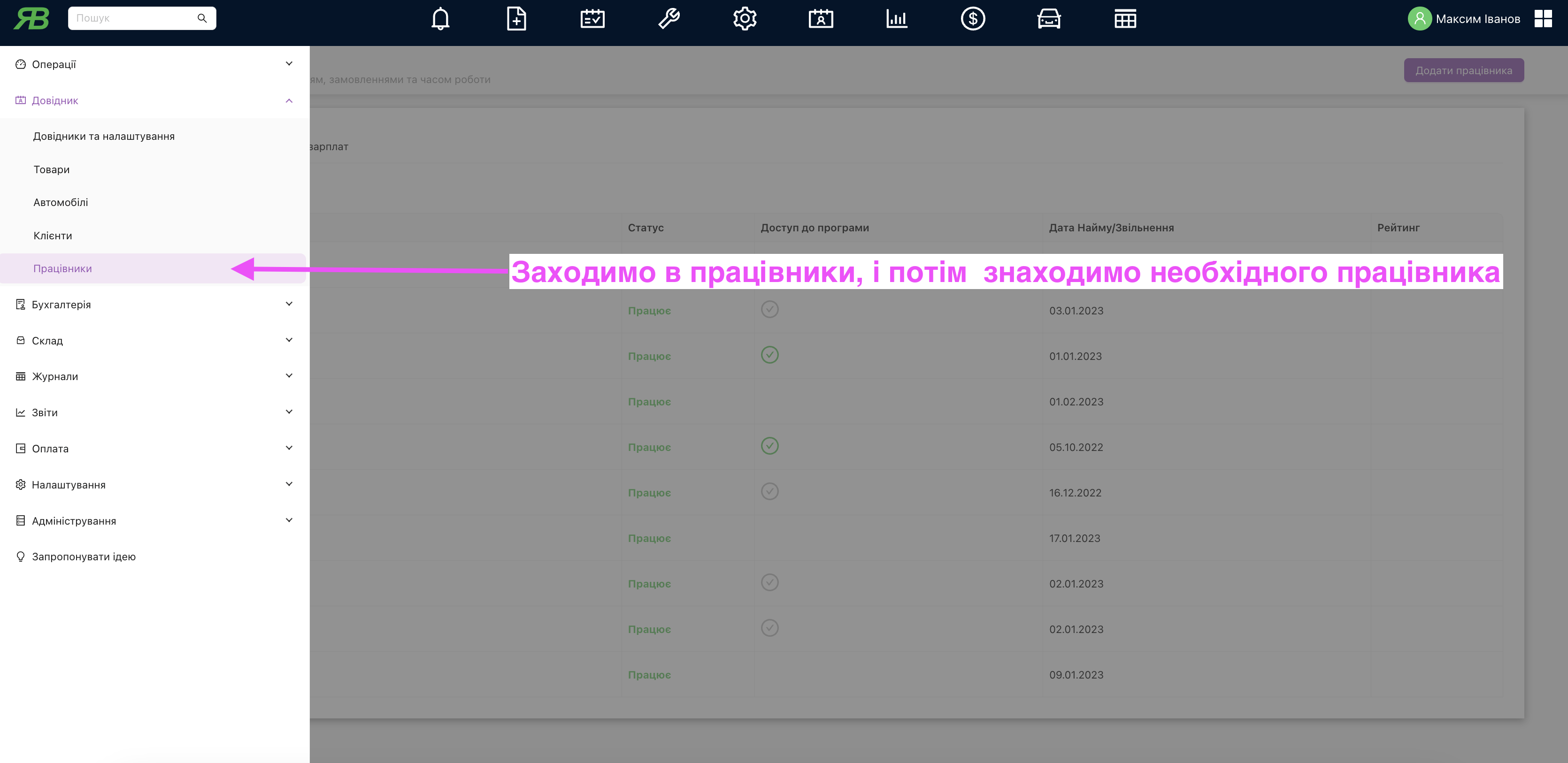Click the Журнали table icon

21,376
